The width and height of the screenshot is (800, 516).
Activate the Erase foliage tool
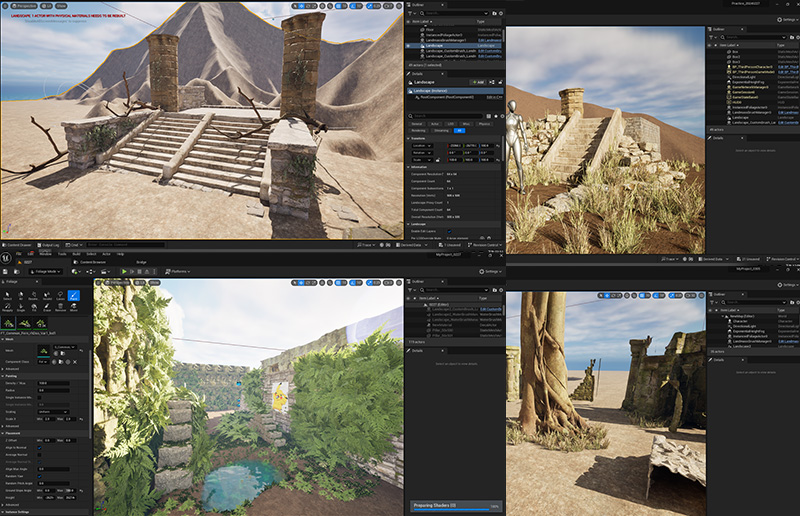[47, 307]
